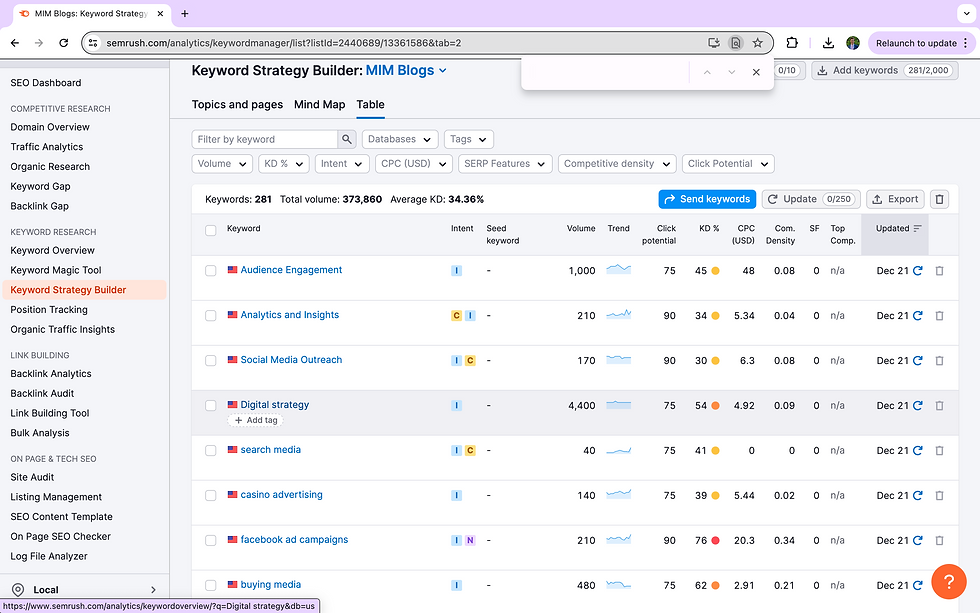Click the keyword filter search magnifier
This screenshot has height=613, width=980.
[347, 139]
